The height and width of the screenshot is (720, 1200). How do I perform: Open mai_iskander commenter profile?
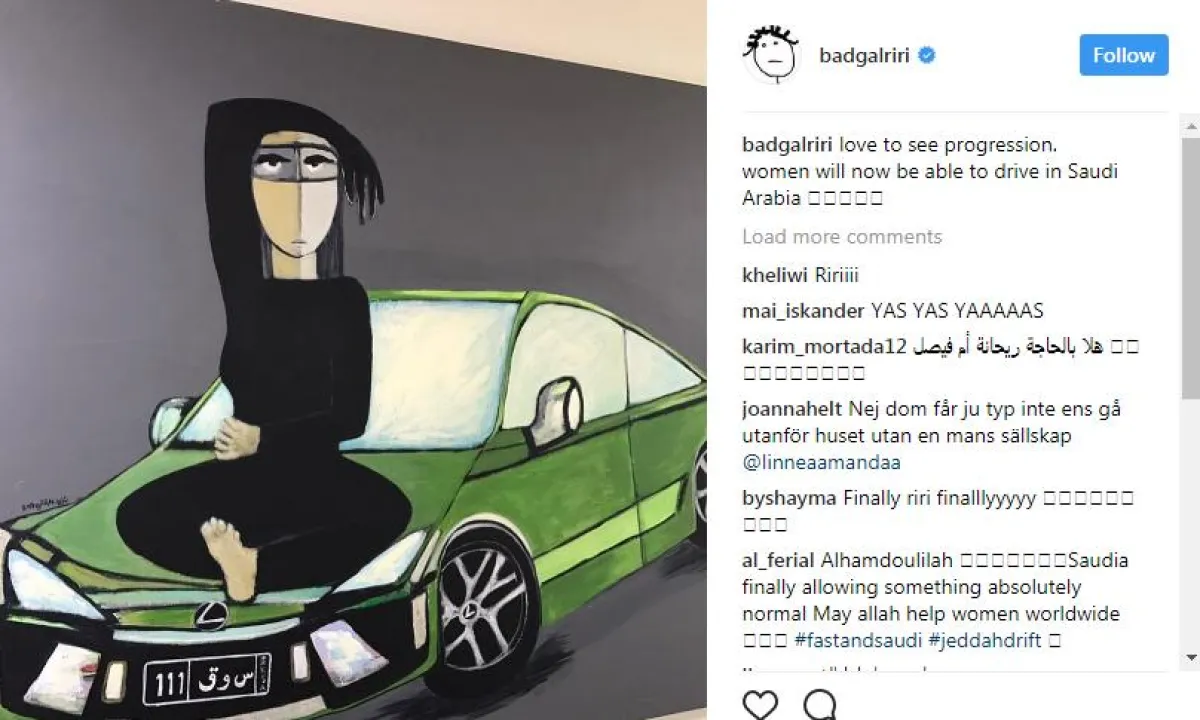804,311
